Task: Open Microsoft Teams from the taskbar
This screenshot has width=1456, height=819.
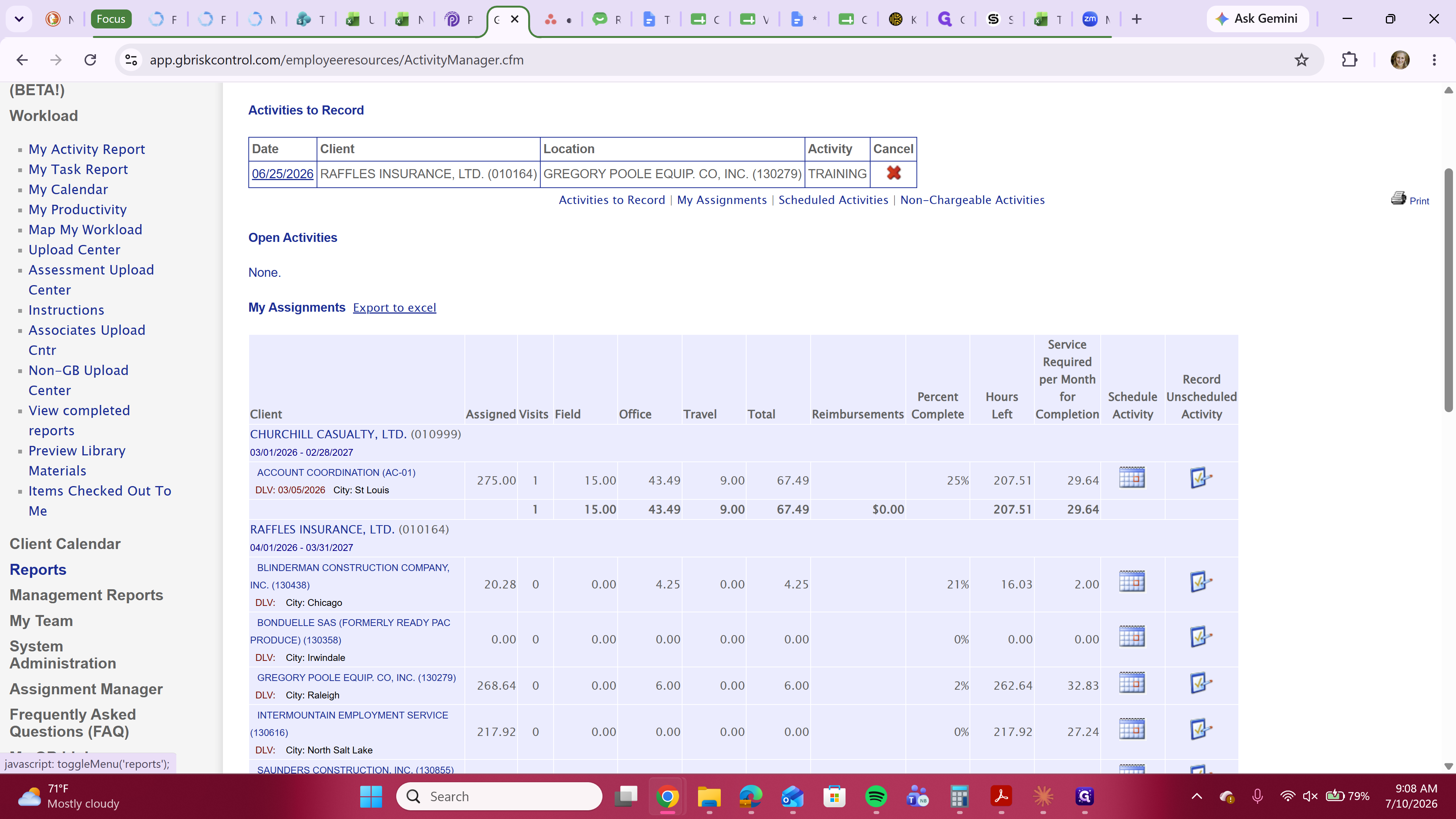Action: click(917, 796)
